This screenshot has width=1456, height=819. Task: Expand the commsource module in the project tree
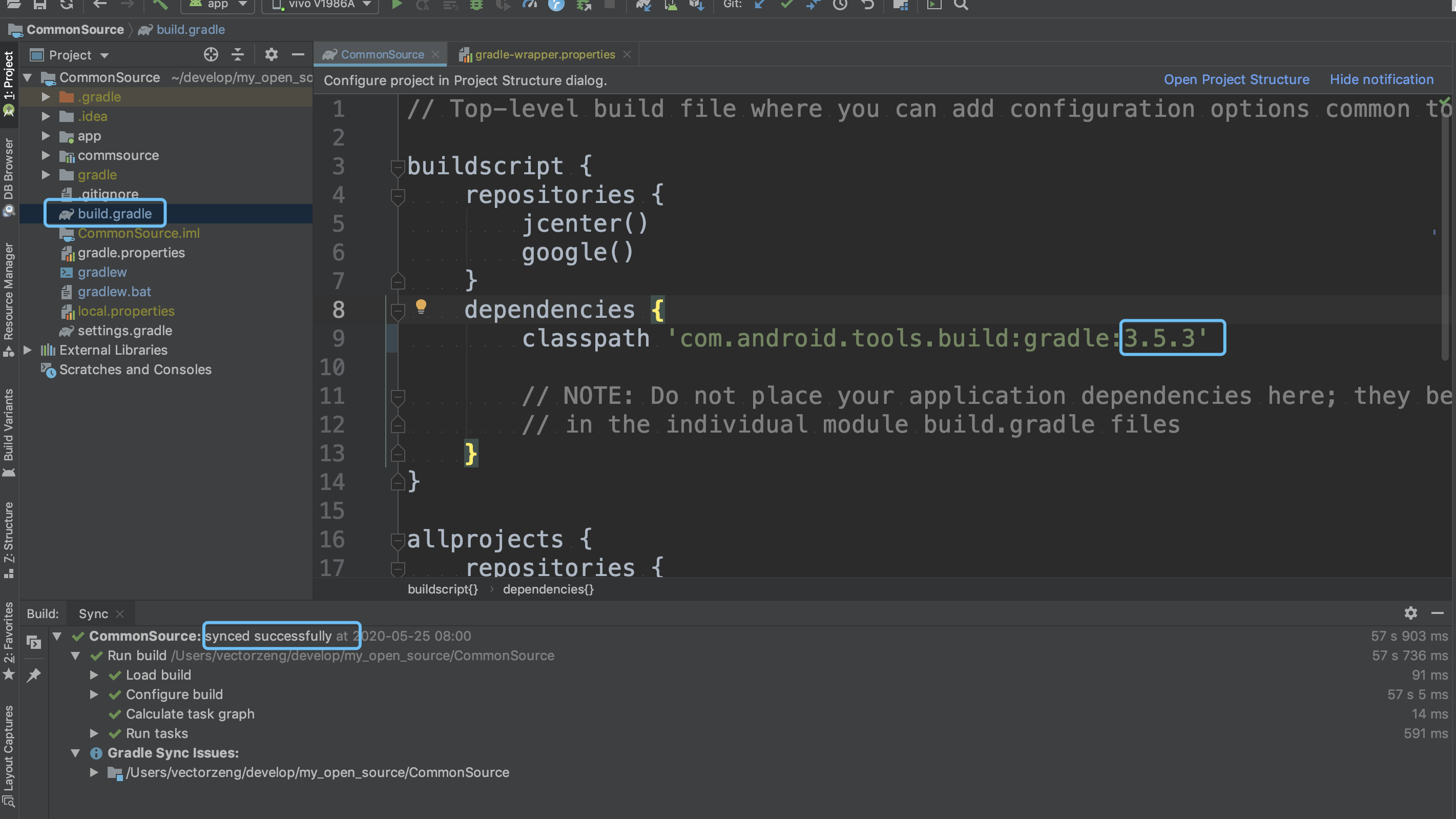(x=46, y=155)
